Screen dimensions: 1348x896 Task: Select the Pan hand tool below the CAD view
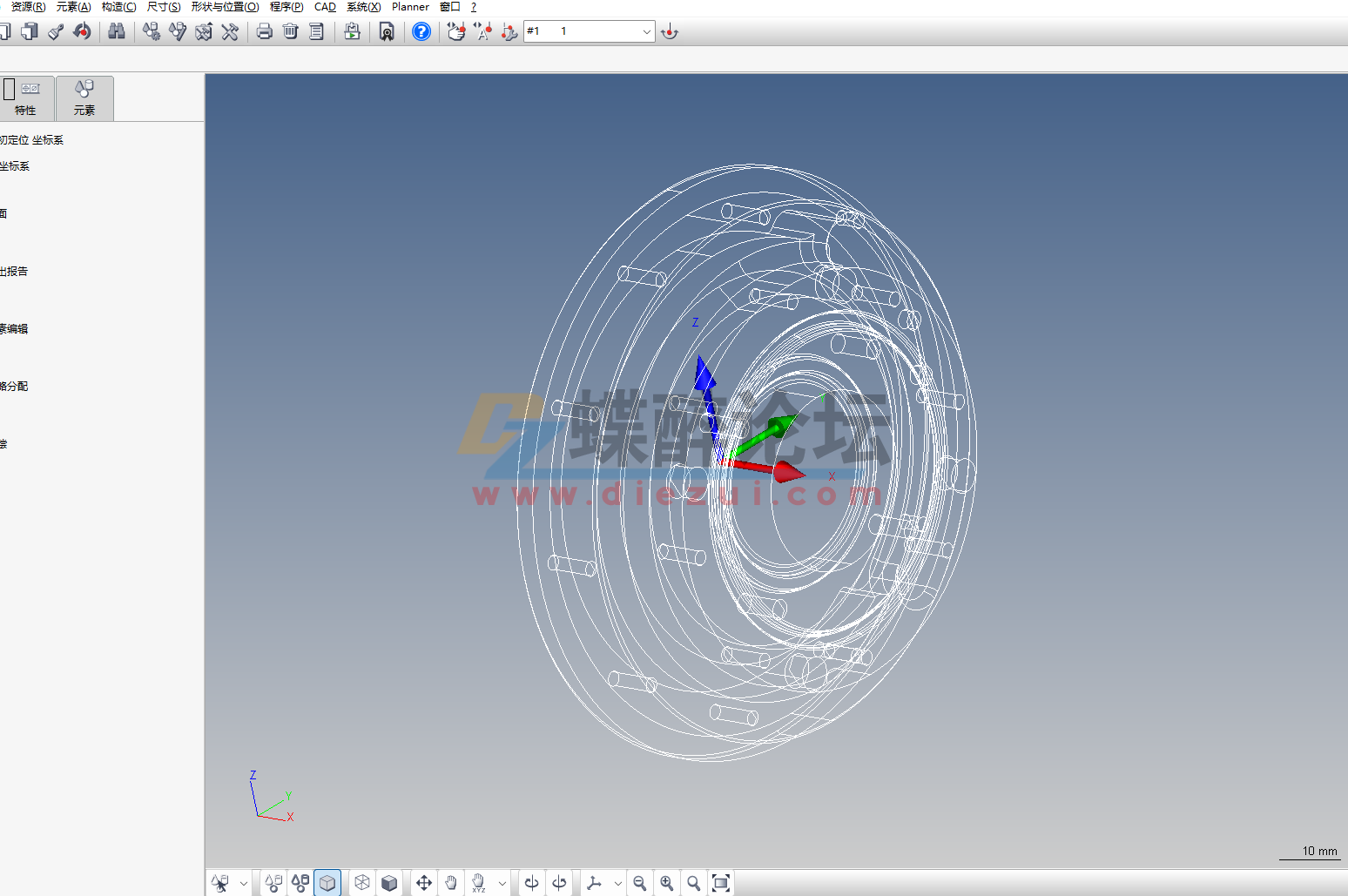[x=450, y=882]
